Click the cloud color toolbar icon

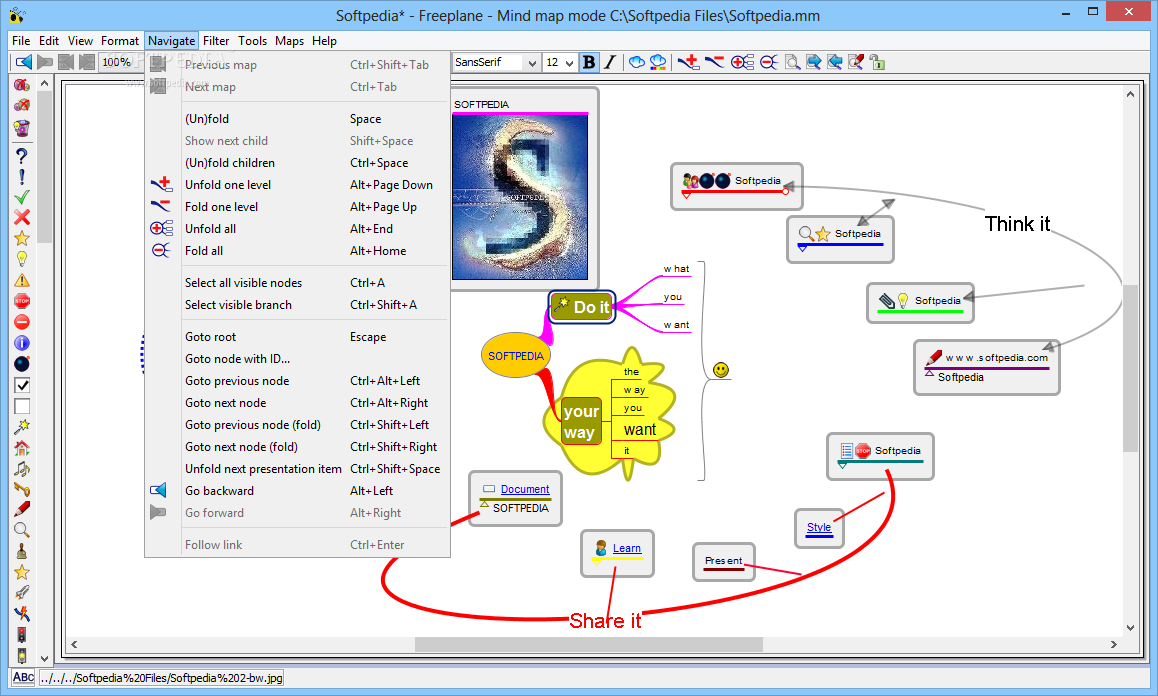pos(658,63)
